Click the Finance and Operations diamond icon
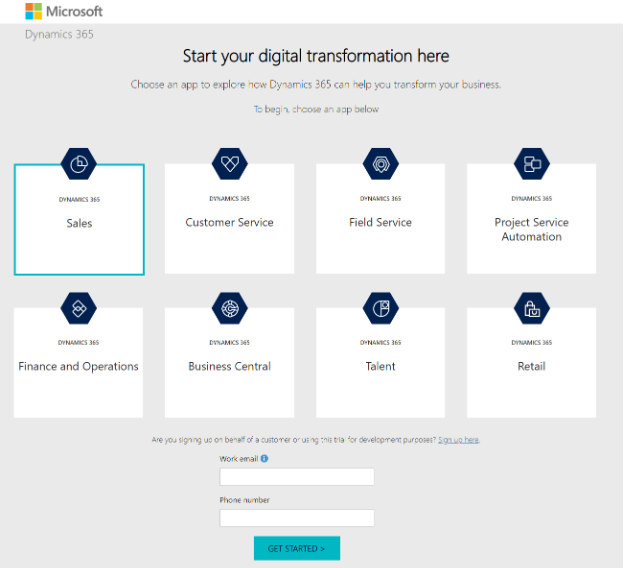Screen dimensions: 639x568 [79, 308]
